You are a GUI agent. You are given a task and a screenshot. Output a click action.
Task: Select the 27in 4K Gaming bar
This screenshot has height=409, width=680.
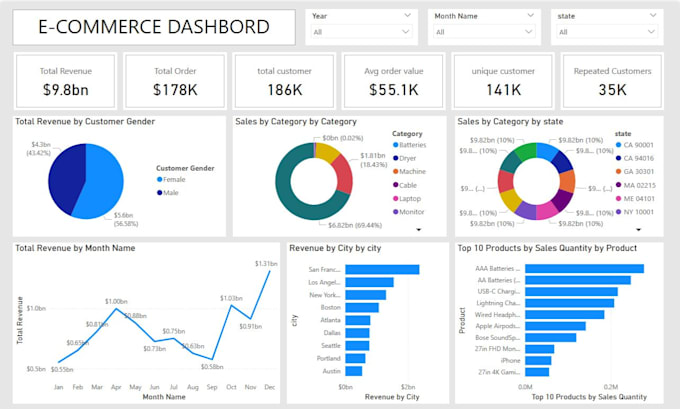pyautogui.click(x=537, y=372)
